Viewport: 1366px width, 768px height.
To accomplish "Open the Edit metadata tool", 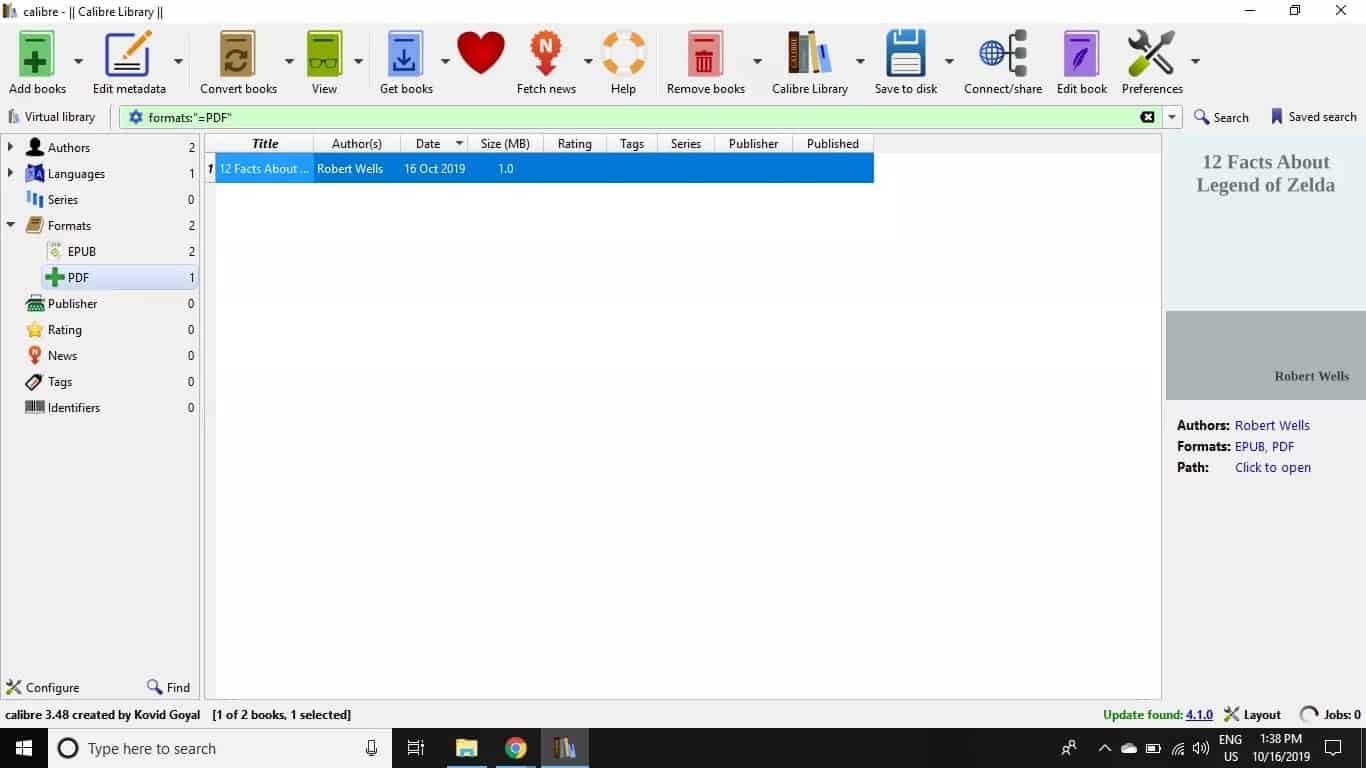I will click(x=129, y=54).
